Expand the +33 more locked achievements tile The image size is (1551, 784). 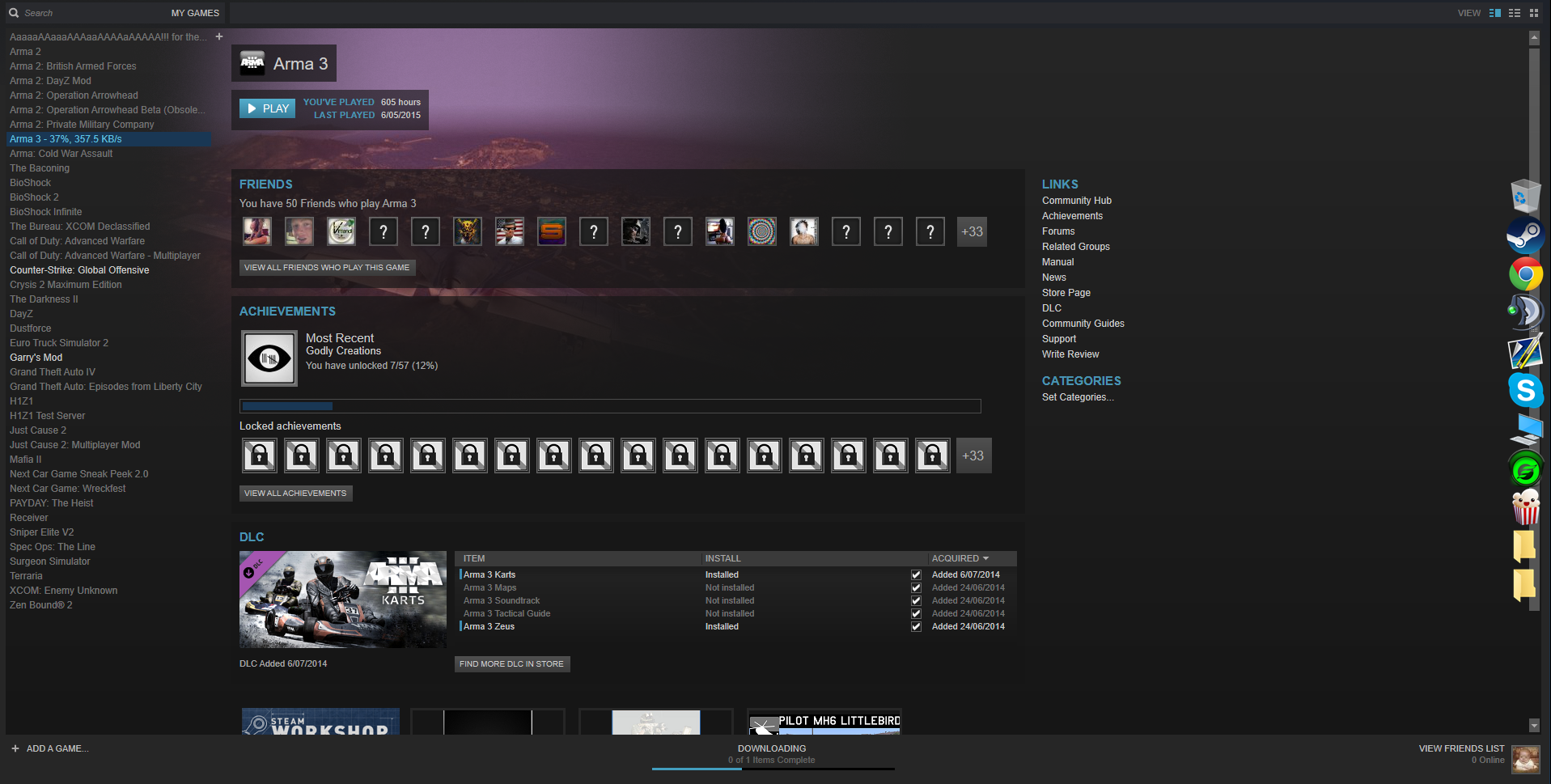973,456
